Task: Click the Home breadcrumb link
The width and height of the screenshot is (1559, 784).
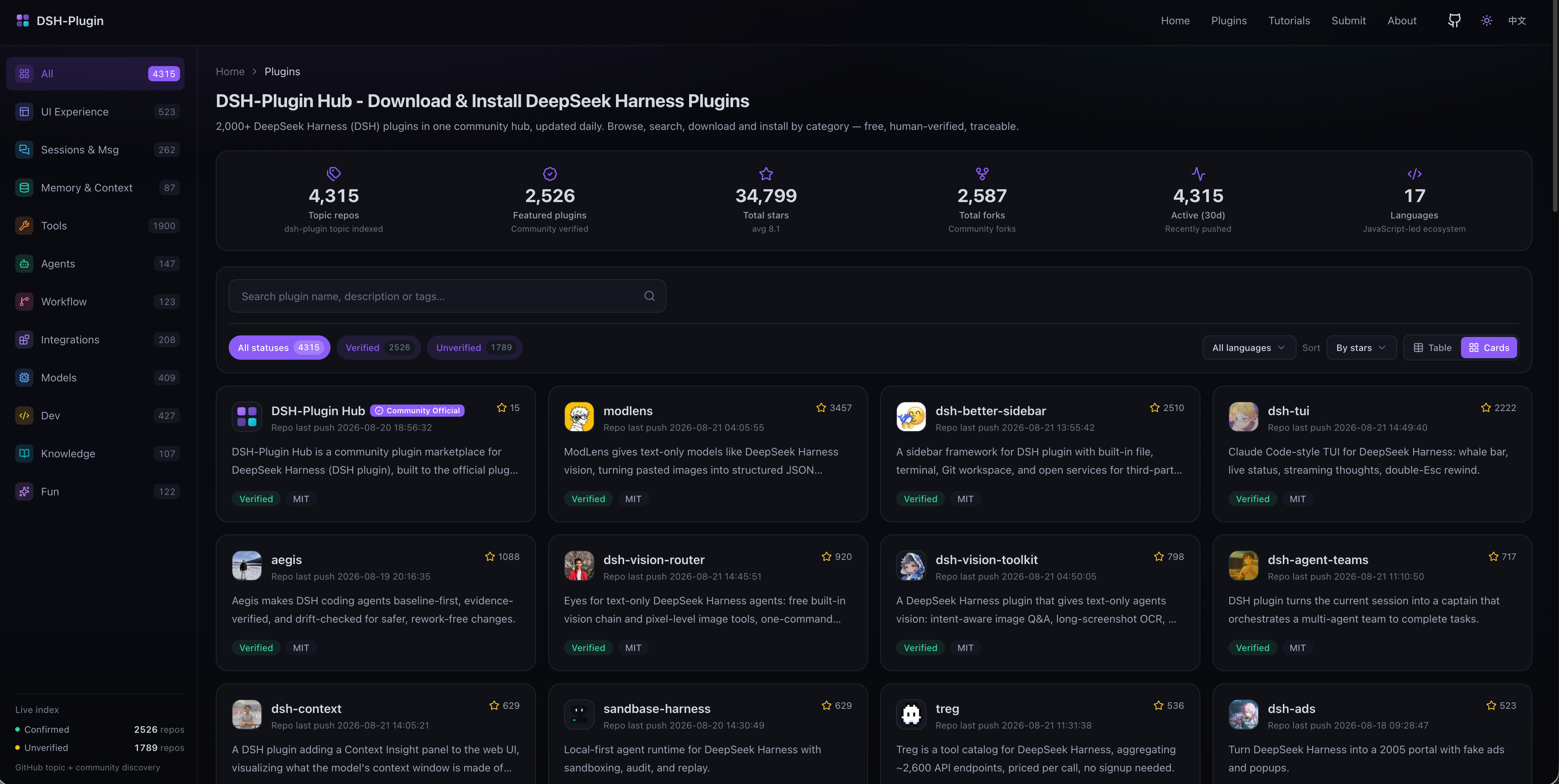Action: [x=230, y=71]
